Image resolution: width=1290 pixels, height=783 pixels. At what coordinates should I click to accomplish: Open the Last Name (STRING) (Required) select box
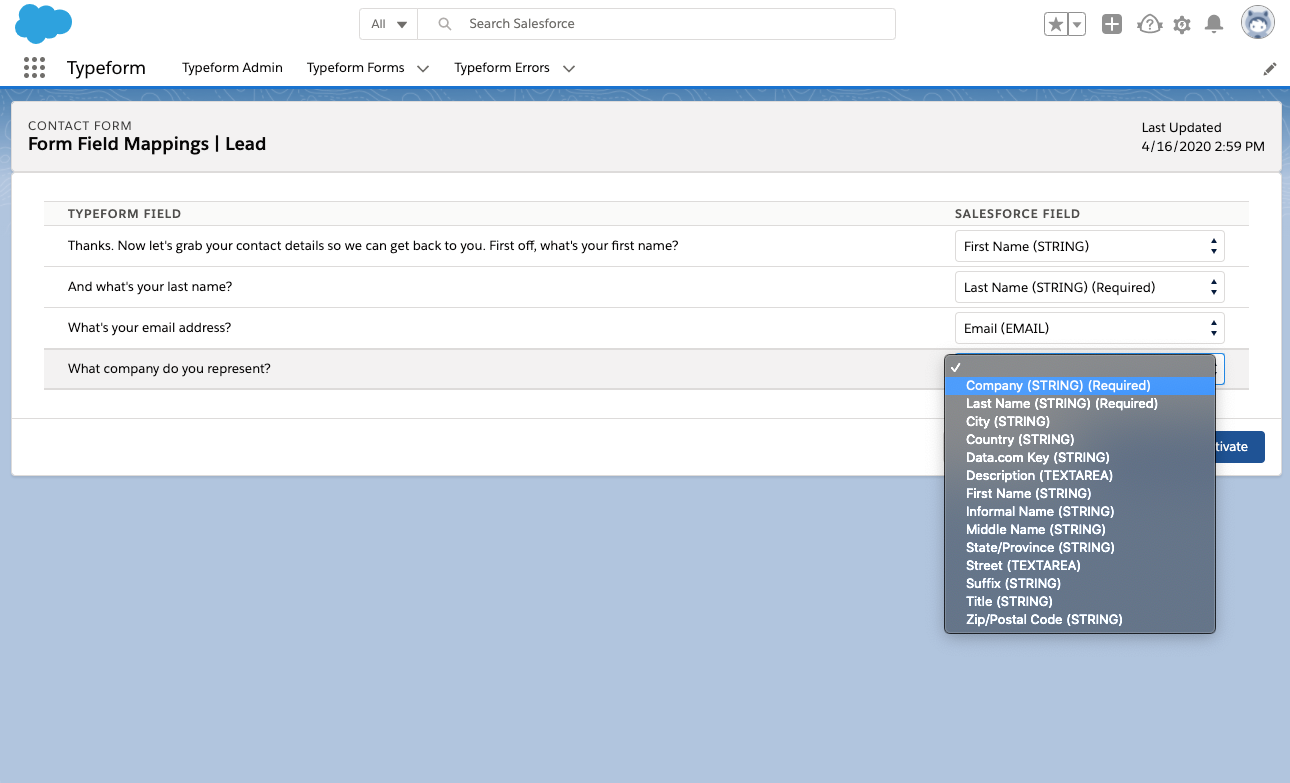1089,287
